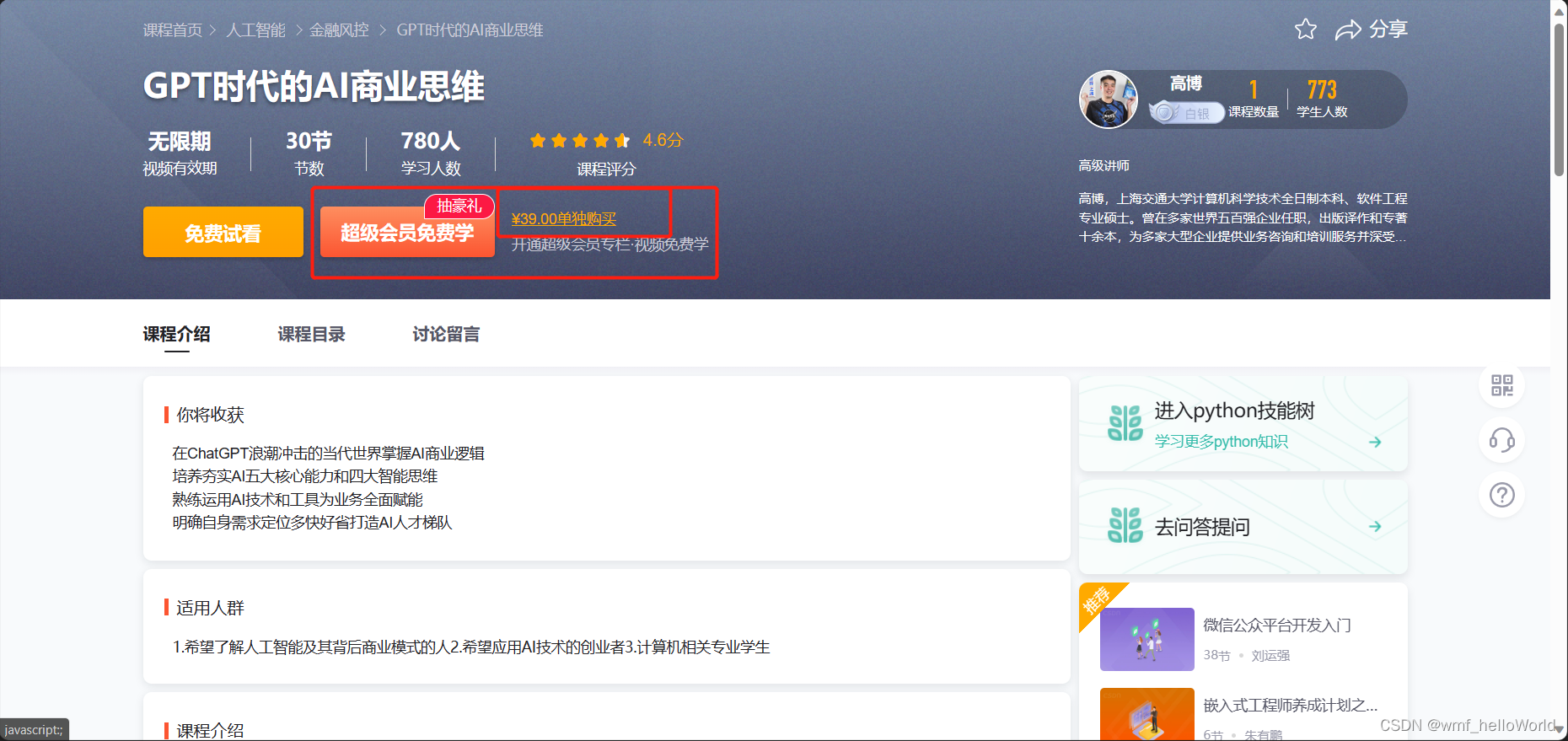Screen dimensions: 1568x741
Task: Click the 高级讲师 label
Action: point(1104,166)
